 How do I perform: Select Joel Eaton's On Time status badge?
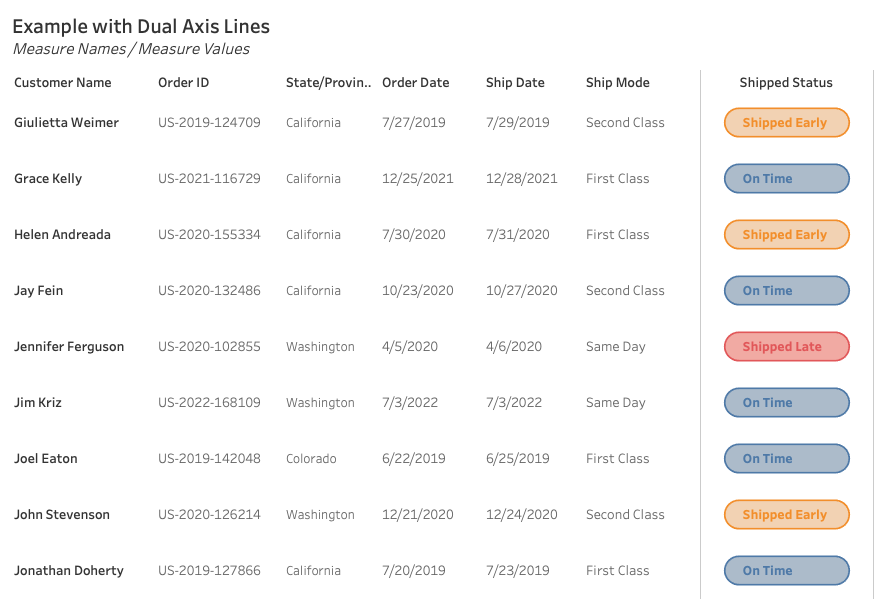pos(786,458)
